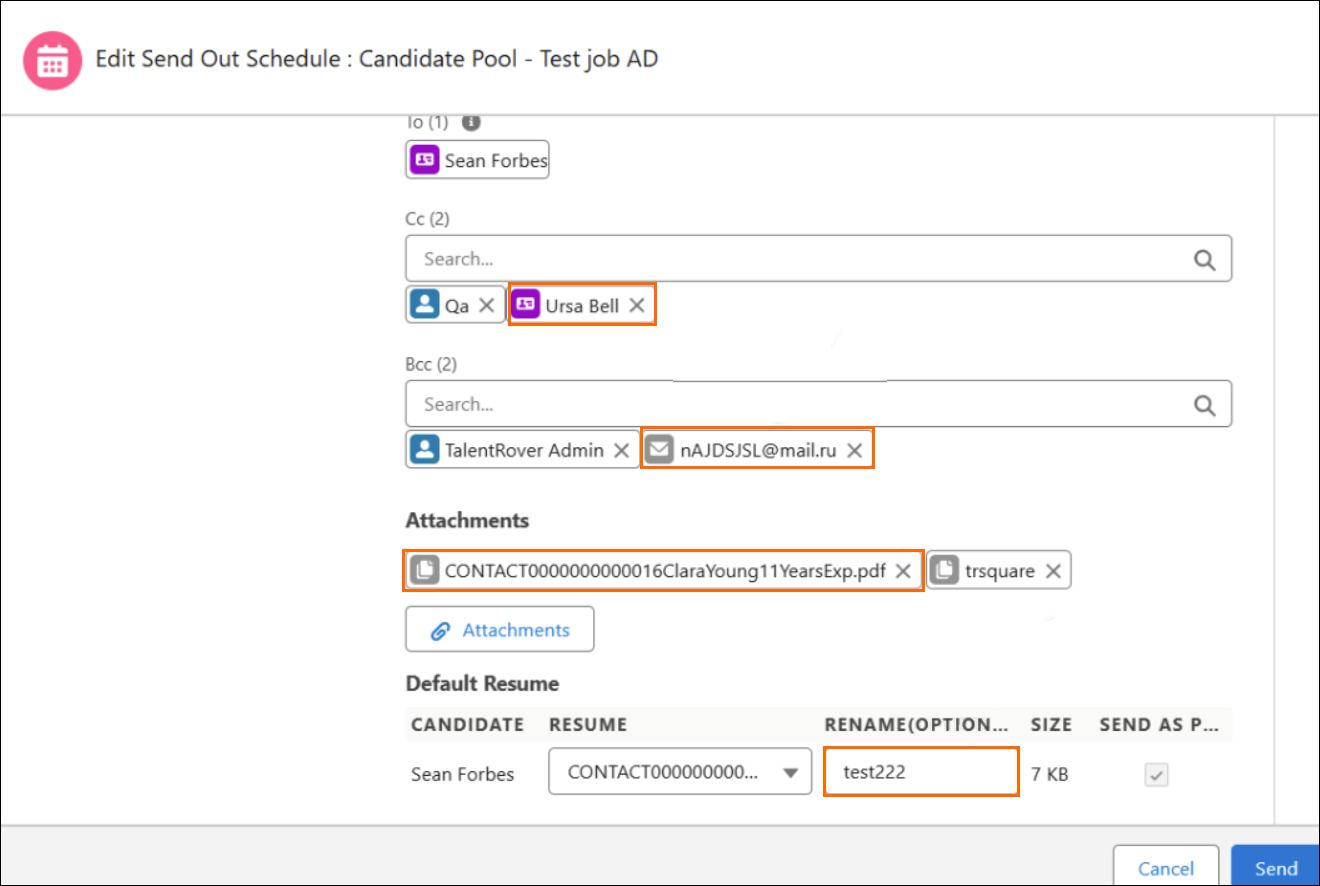Remove TalentRover Admin from Bcc
1320x886 pixels.
point(621,450)
